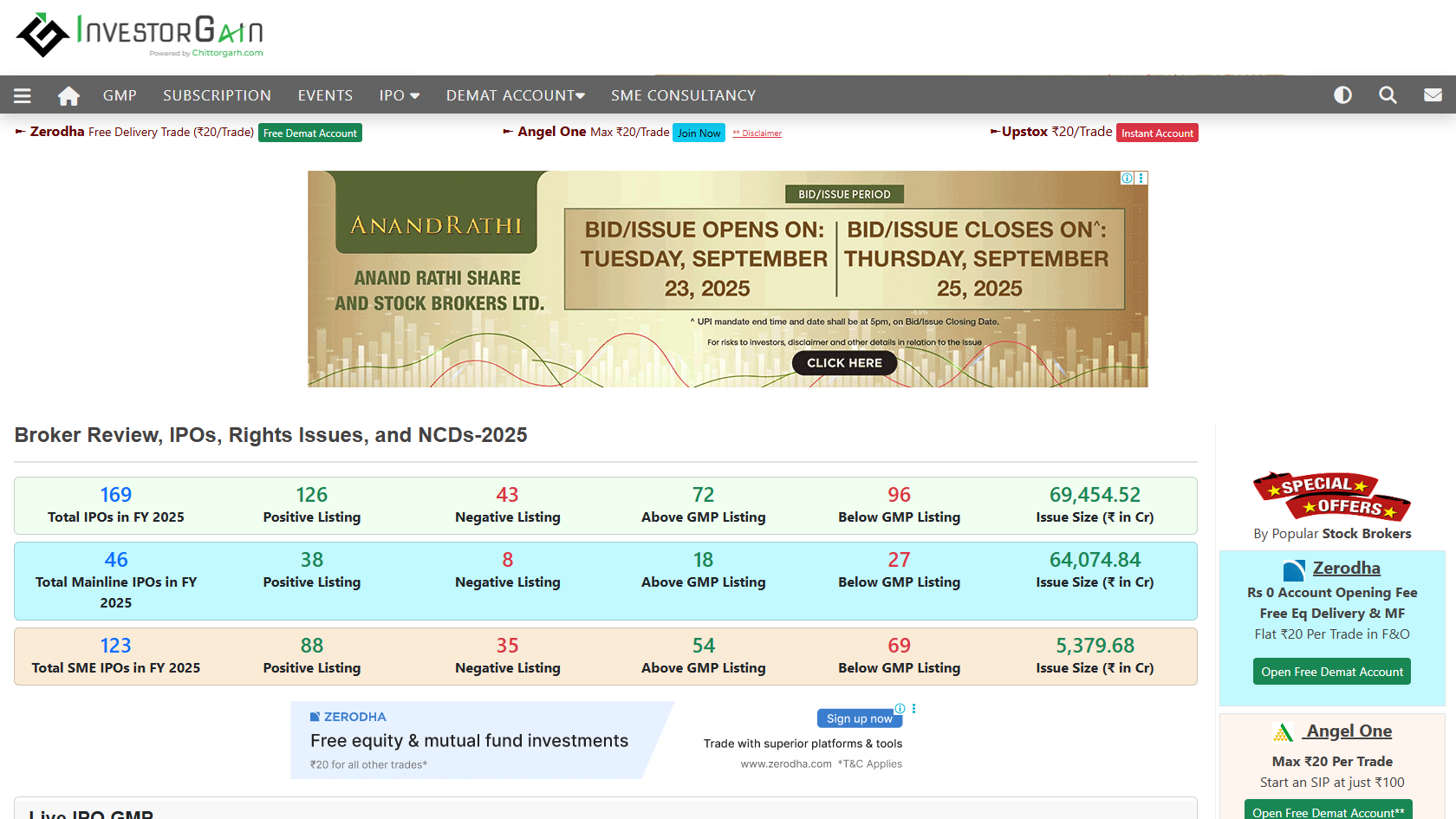Open SME Consultancy menu item

click(x=683, y=95)
